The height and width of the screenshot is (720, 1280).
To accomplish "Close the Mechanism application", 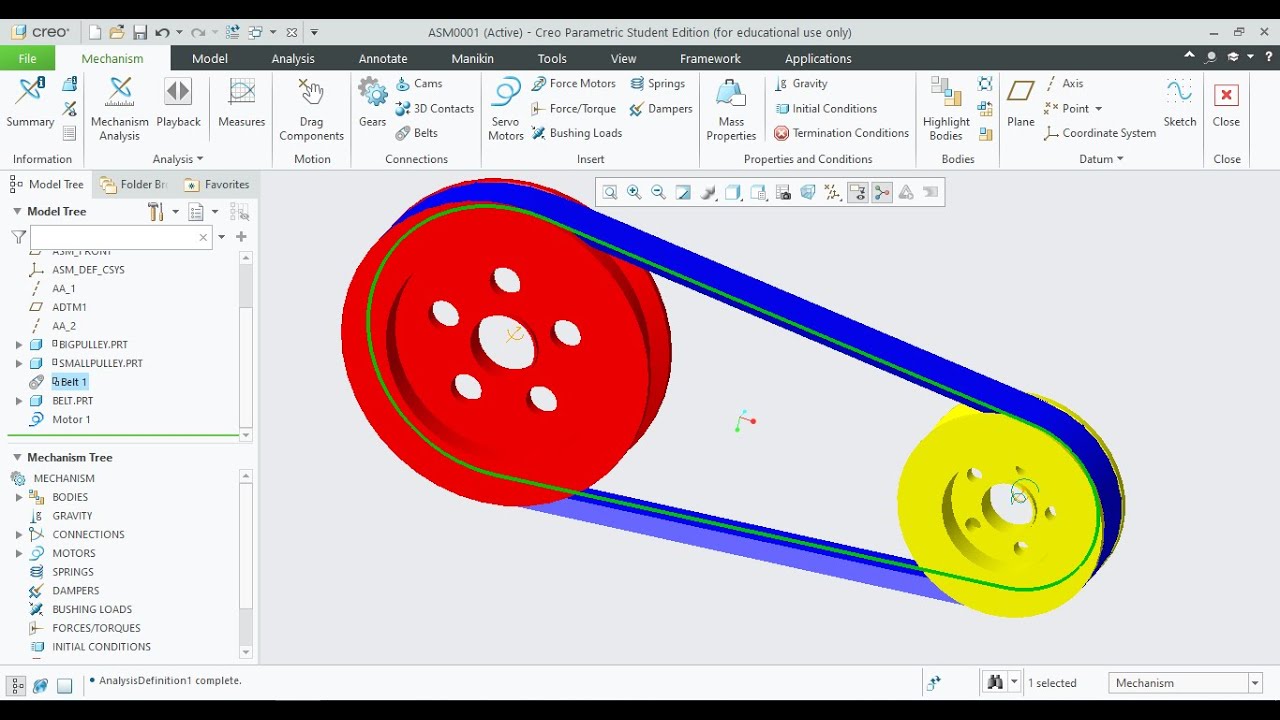I will [1226, 103].
